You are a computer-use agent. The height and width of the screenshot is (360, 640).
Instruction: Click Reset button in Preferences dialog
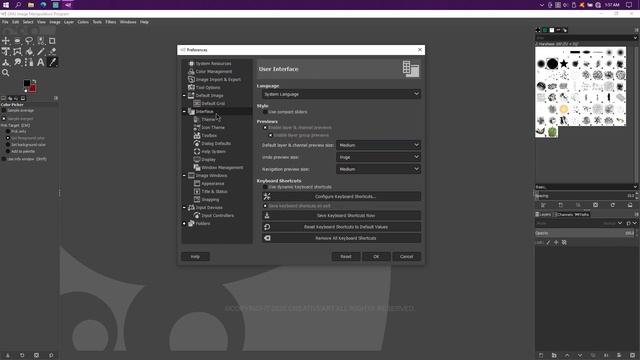pos(346,257)
